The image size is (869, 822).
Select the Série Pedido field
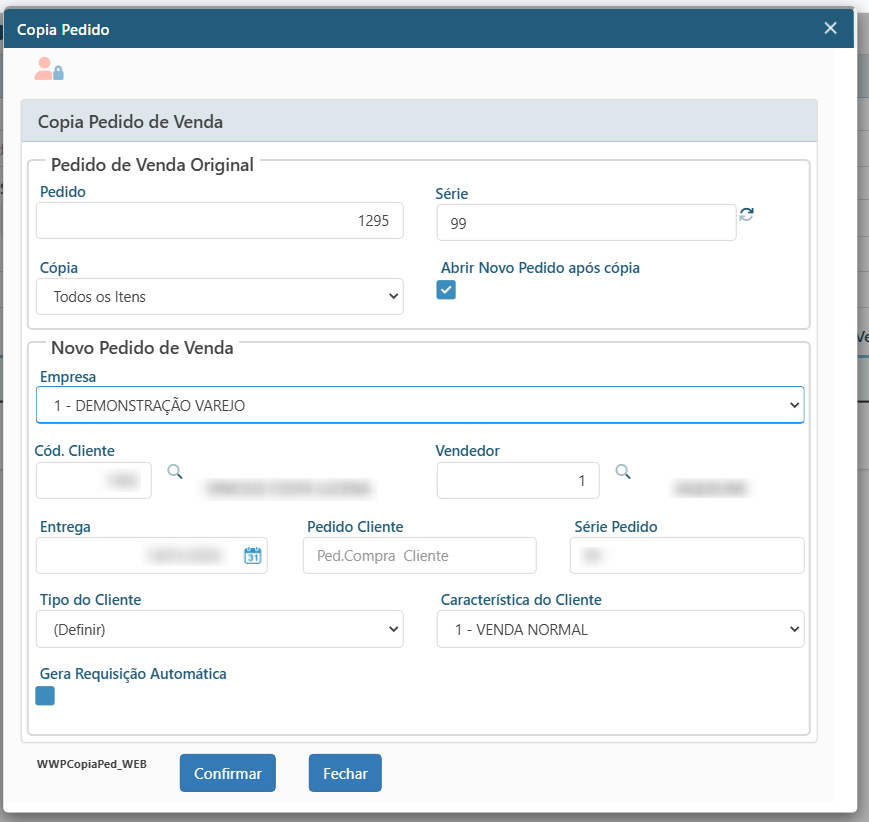(x=686, y=556)
